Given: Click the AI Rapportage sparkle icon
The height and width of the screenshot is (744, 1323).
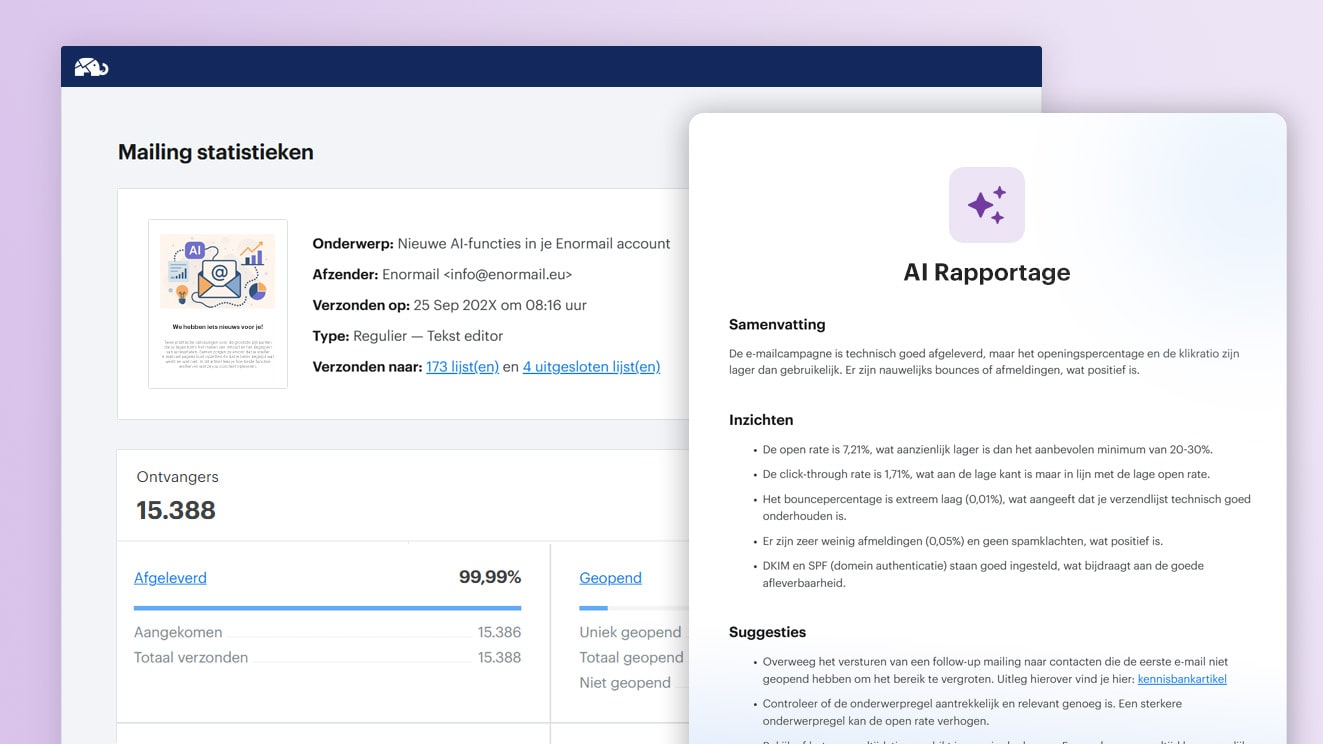Looking at the screenshot, I should [x=986, y=205].
